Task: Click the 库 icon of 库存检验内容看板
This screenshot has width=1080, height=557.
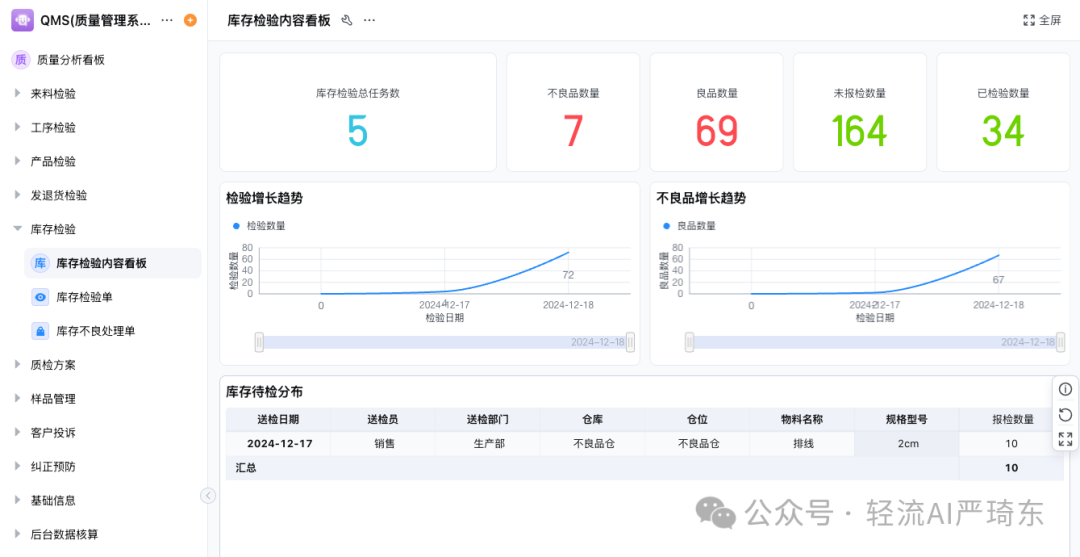Action: coord(41,263)
